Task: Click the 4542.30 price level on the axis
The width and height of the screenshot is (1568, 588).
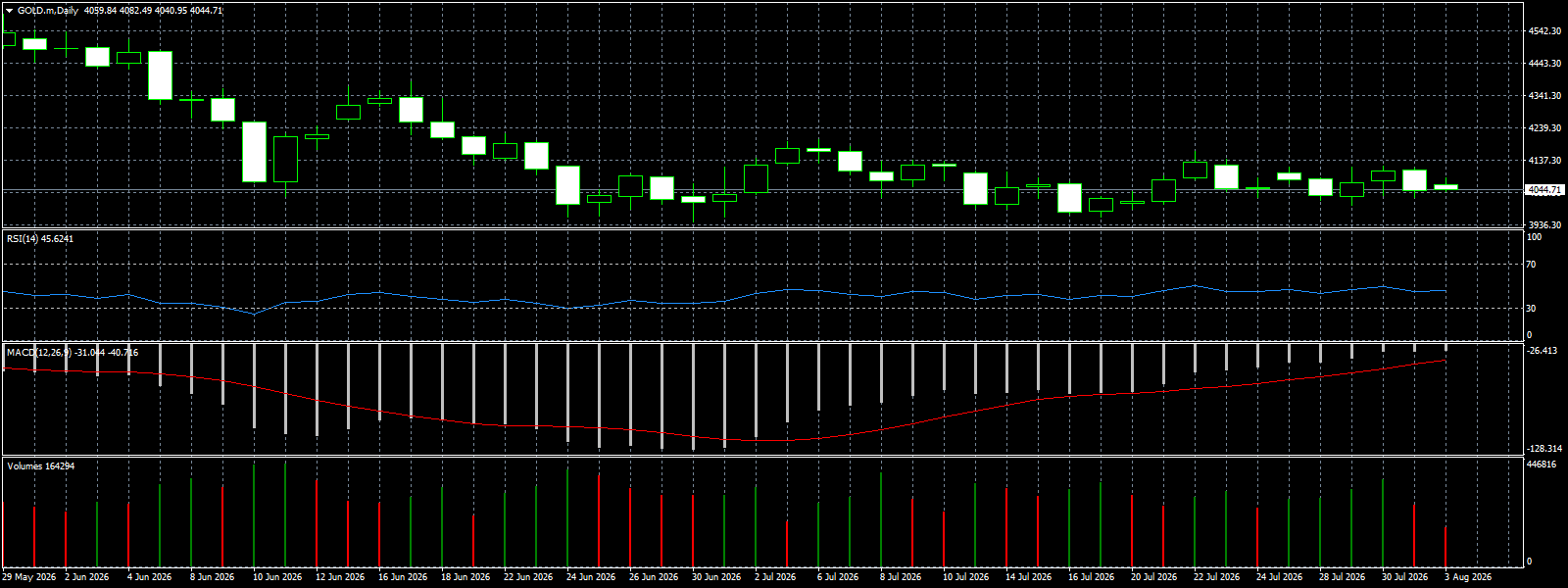Action: [x=1544, y=31]
